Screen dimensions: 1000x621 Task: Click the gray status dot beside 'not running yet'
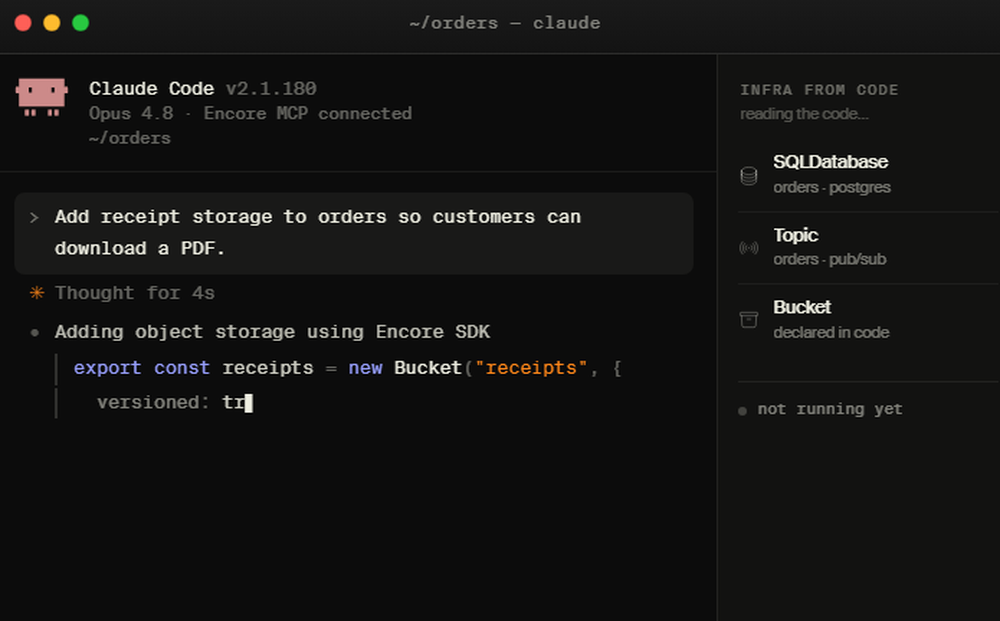point(742,411)
